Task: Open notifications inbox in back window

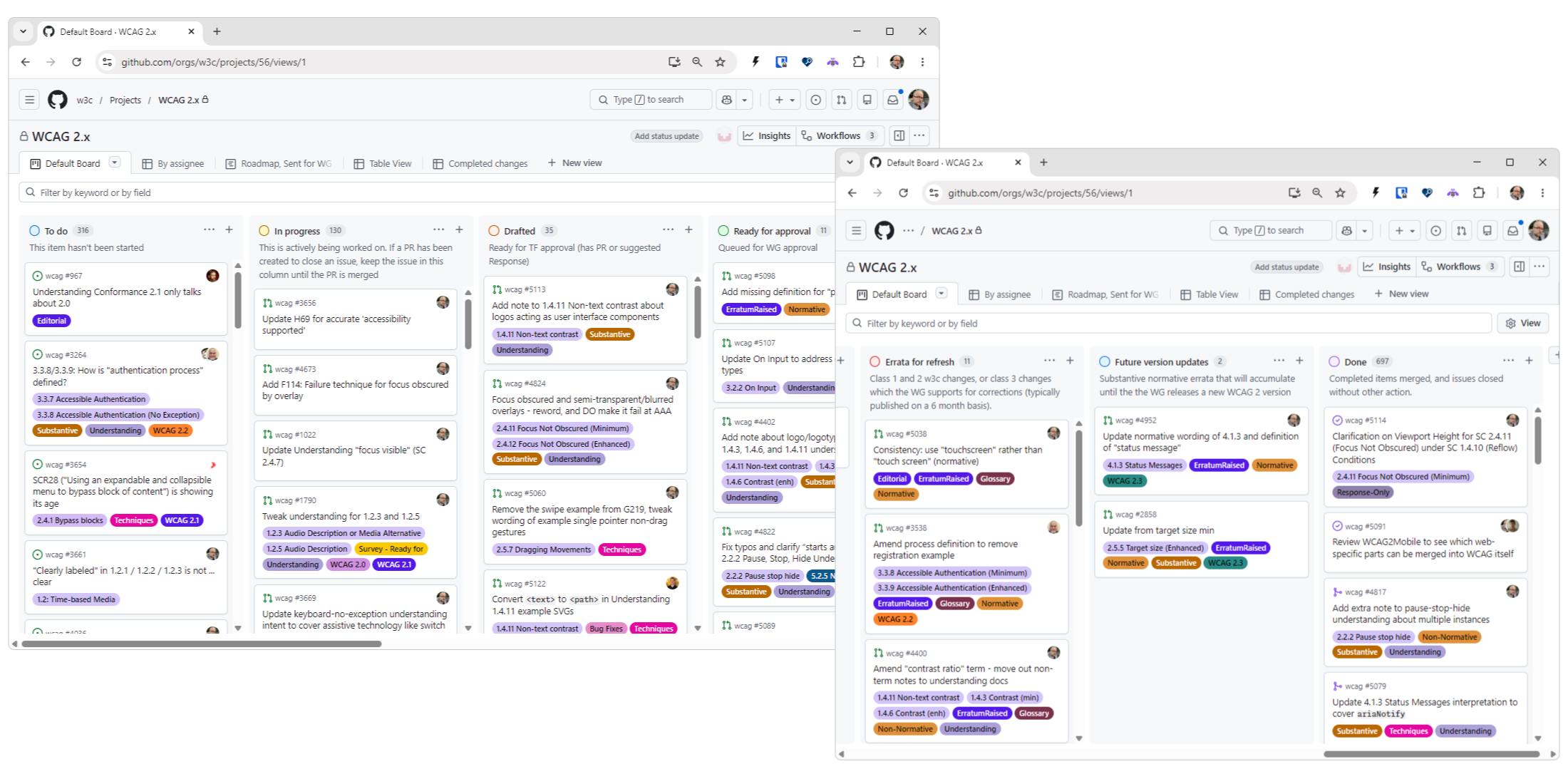Action: 892,100
